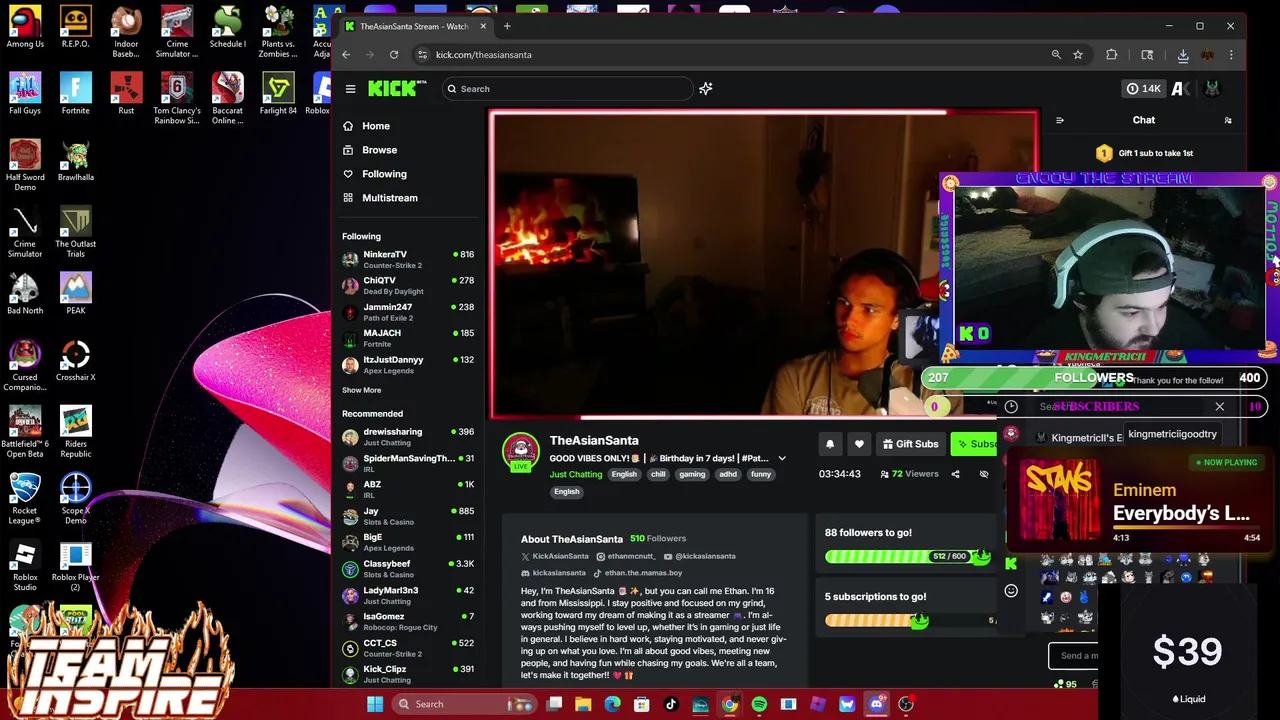
Task: Open Rocket League desktop shortcut
Action: (x=25, y=500)
